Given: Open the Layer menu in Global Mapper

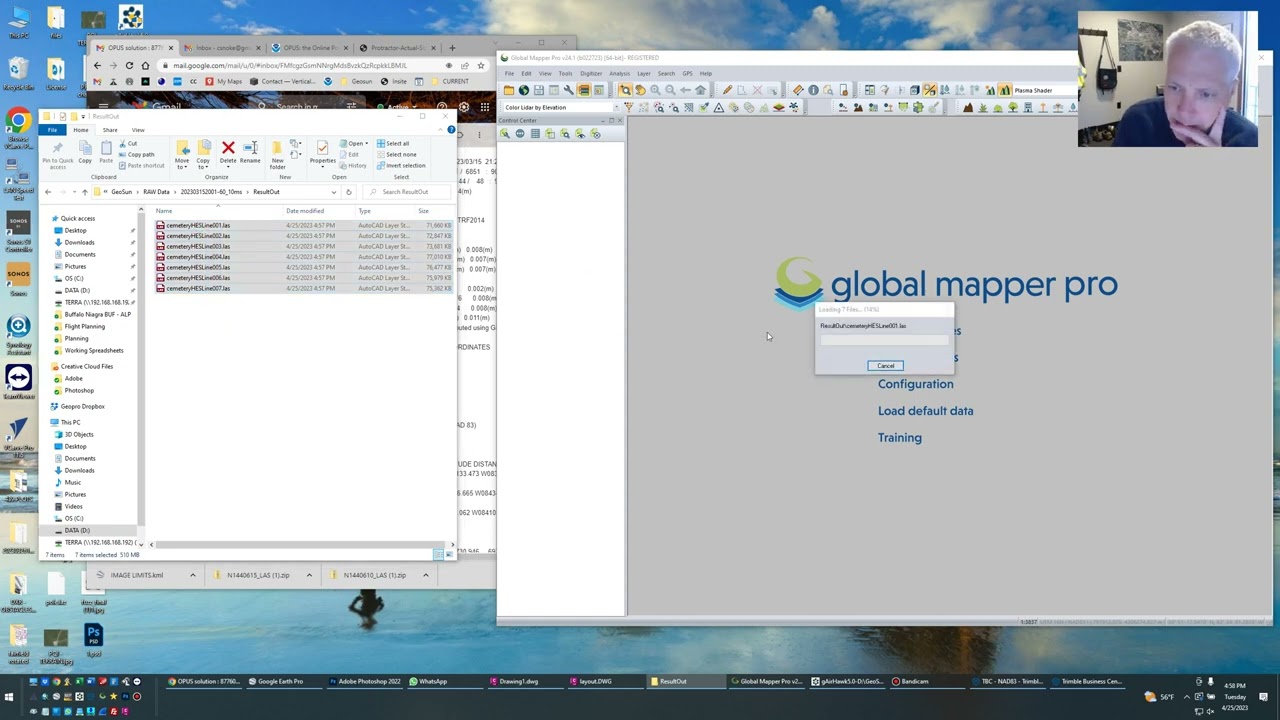Looking at the screenshot, I should tap(644, 73).
